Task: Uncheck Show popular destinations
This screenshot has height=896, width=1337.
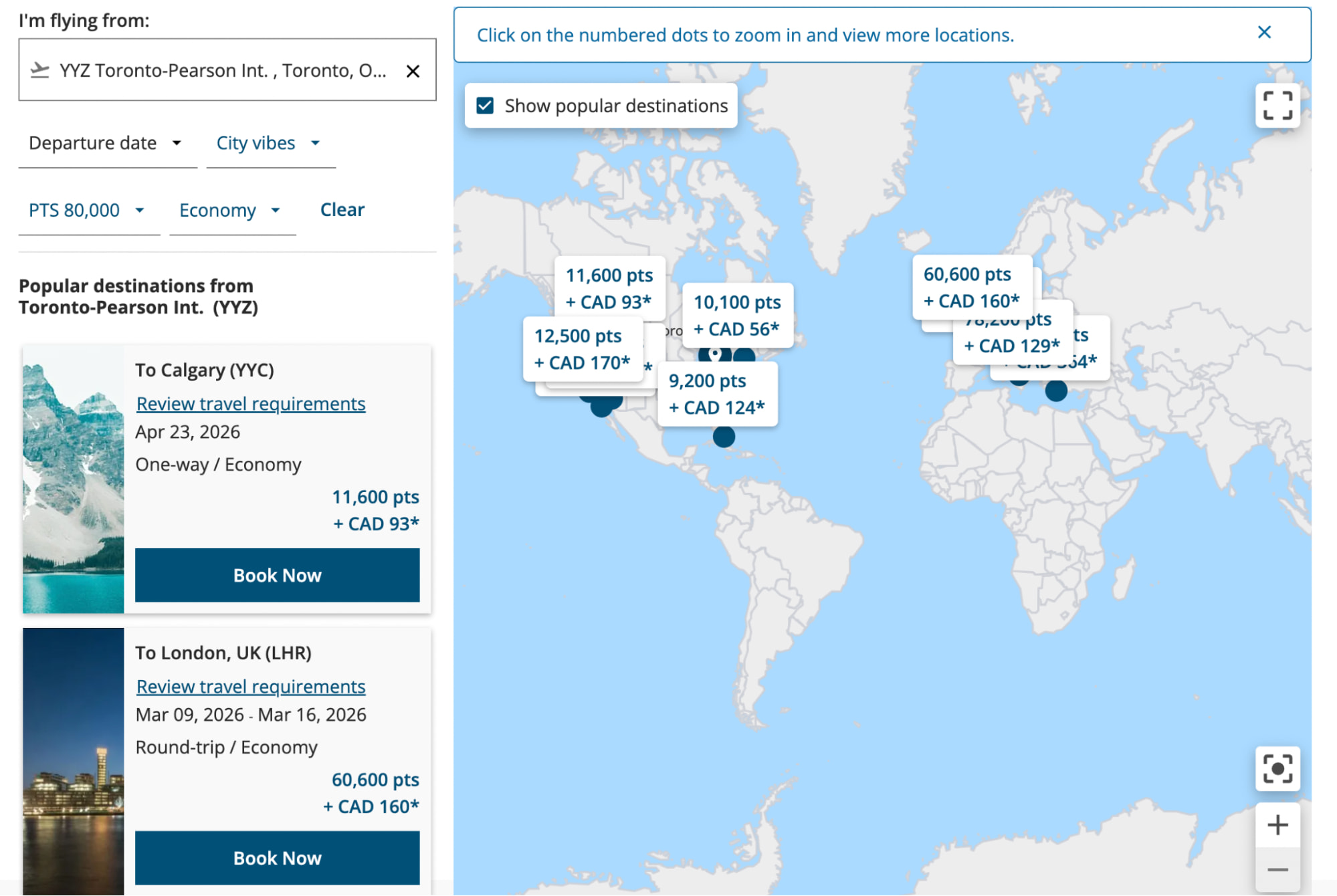Action: coord(484,105)
